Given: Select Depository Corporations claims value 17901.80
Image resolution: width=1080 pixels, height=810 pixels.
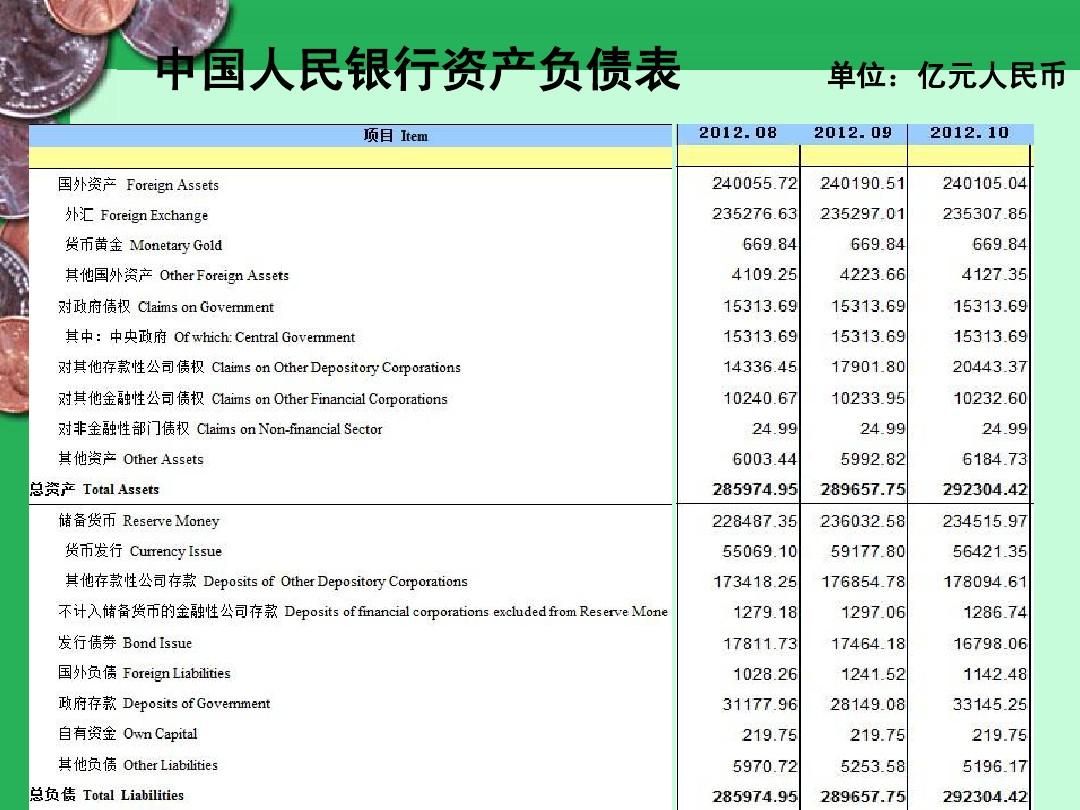Looking at the screenshot, I should (x=868, y=366).
